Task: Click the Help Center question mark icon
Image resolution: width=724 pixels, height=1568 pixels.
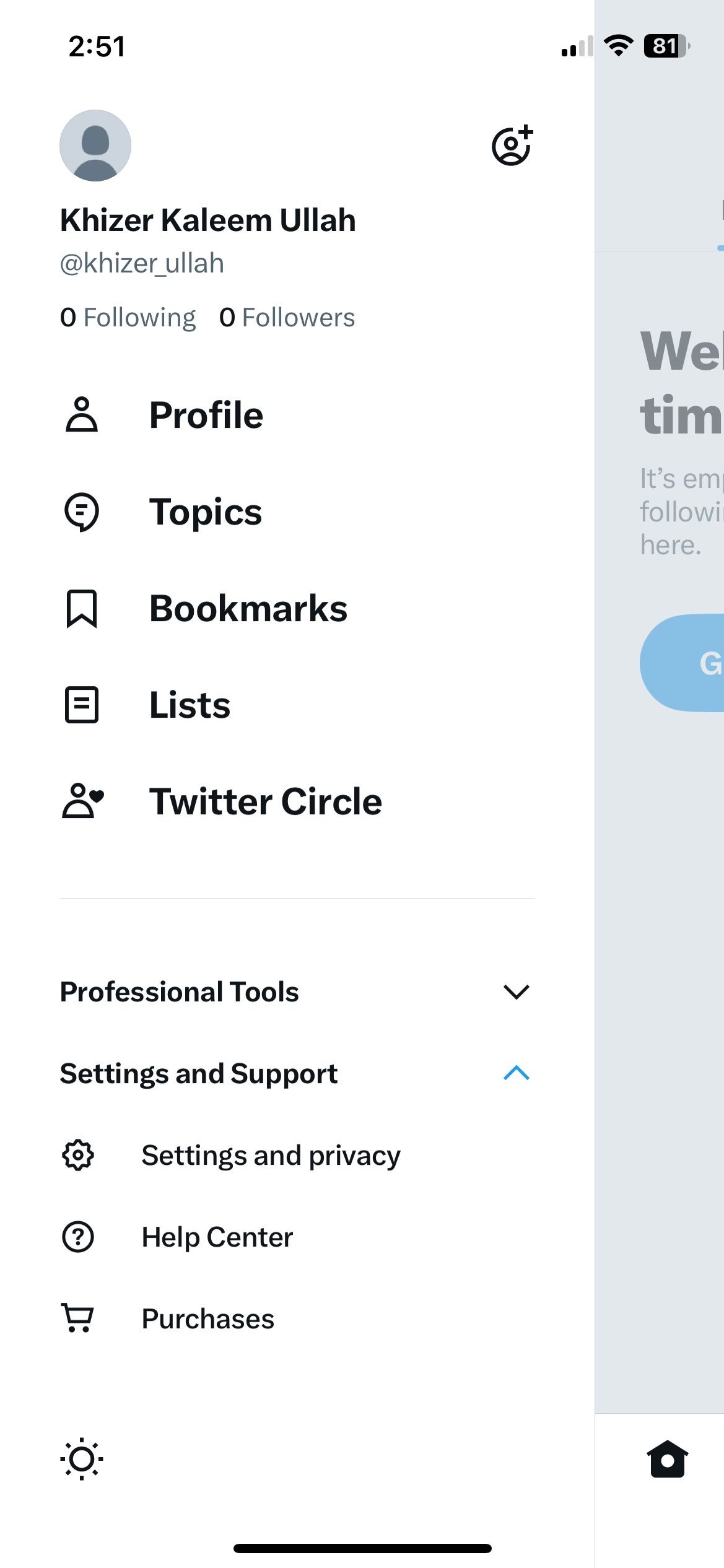Action: (x=78, y=1237)
